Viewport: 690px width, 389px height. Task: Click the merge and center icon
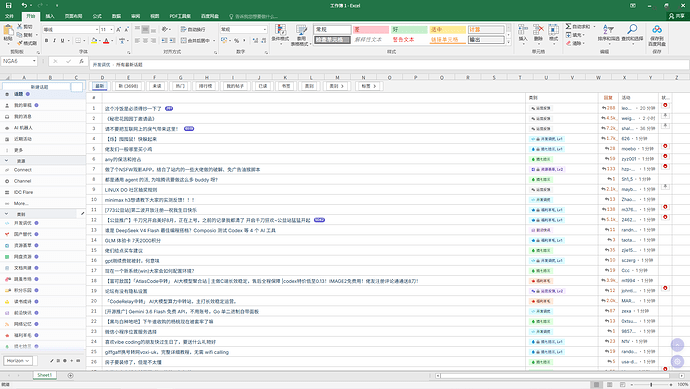click(x=184, y=40)
